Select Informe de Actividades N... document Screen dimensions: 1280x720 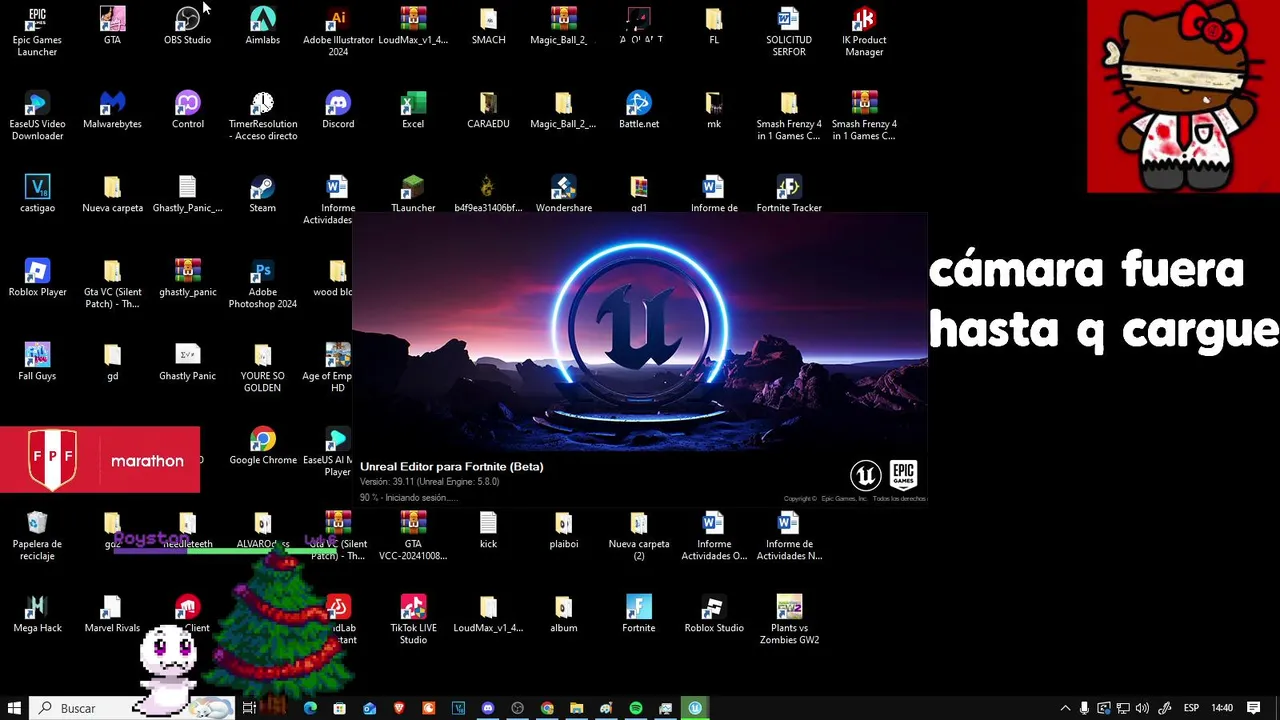pos(789,535)
